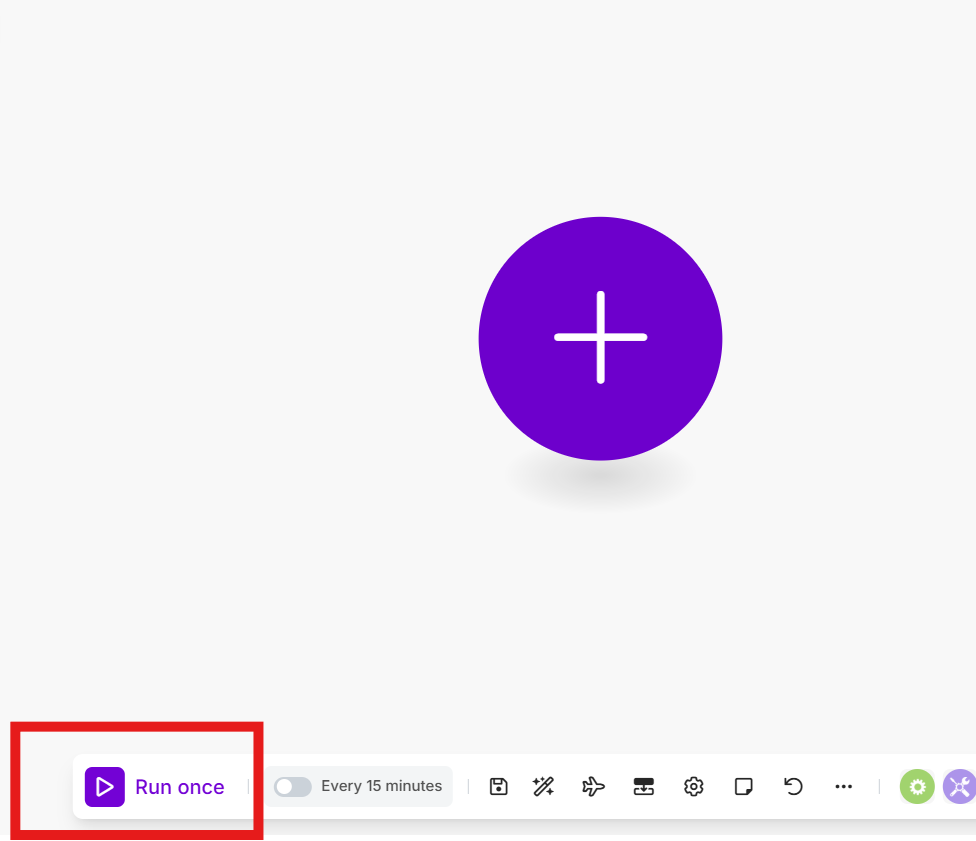Open the Notes sticky note icon
Screen dimensions: 976x841
pyautogui.click(x=743, y=787)
